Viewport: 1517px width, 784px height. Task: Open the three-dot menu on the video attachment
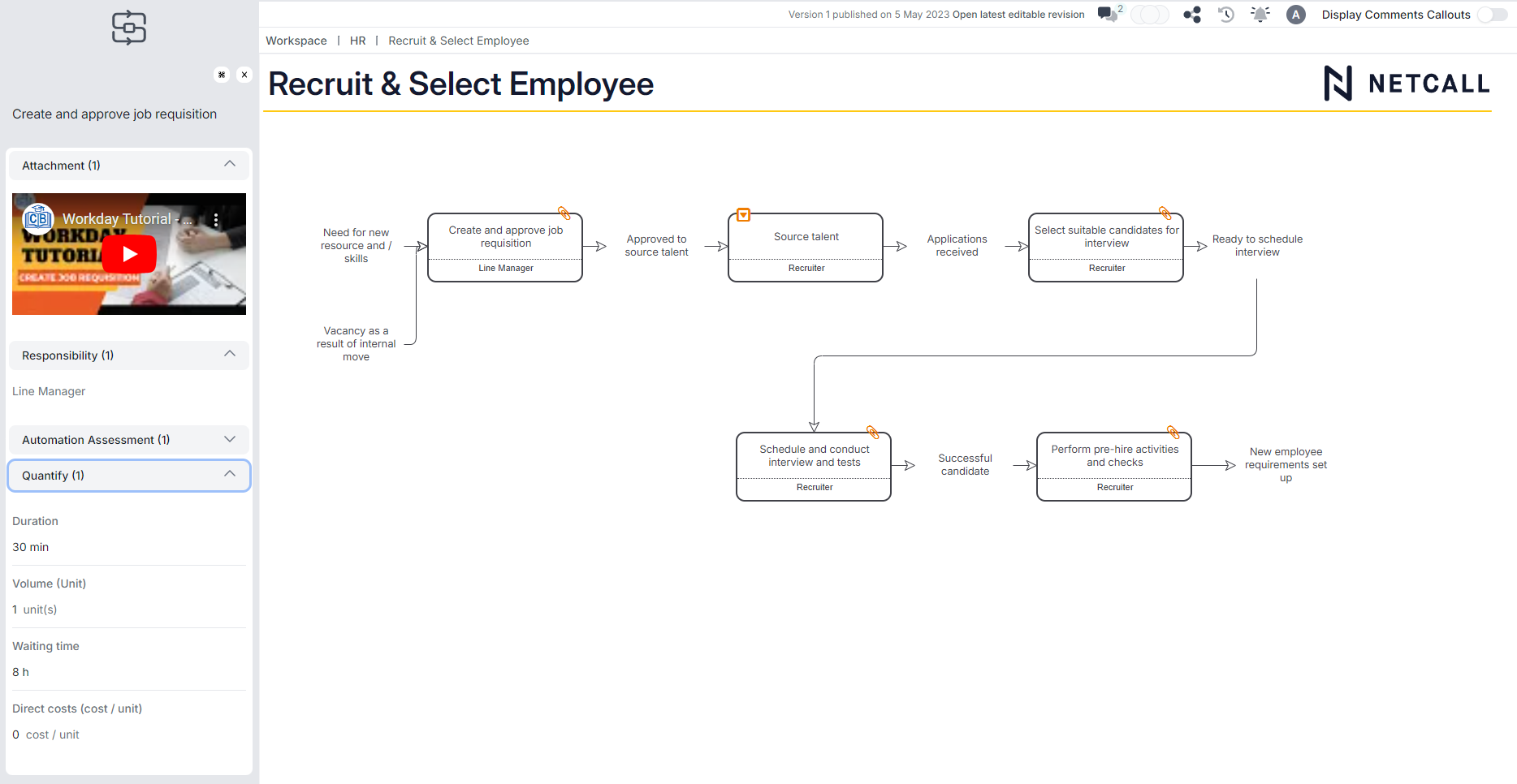click(215, 218)
